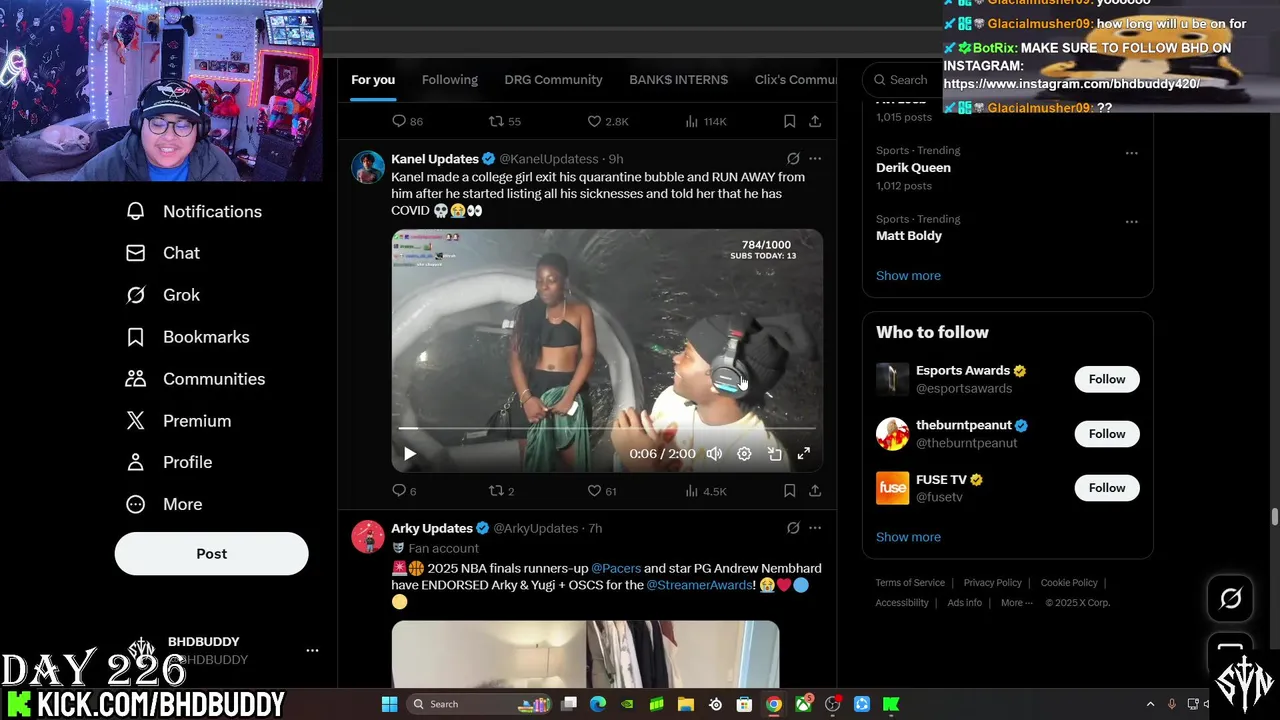Bookmark the Kanel Updates post
The width and height of the screenshot is (1280, 720).
789,491
